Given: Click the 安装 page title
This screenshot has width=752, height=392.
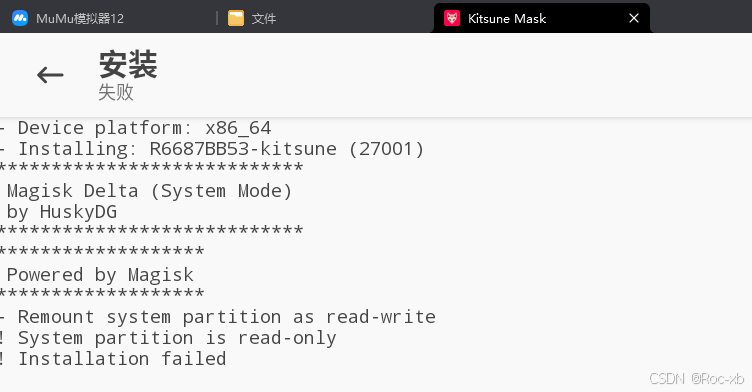Looking at the screenshot, I should (128, 64).
